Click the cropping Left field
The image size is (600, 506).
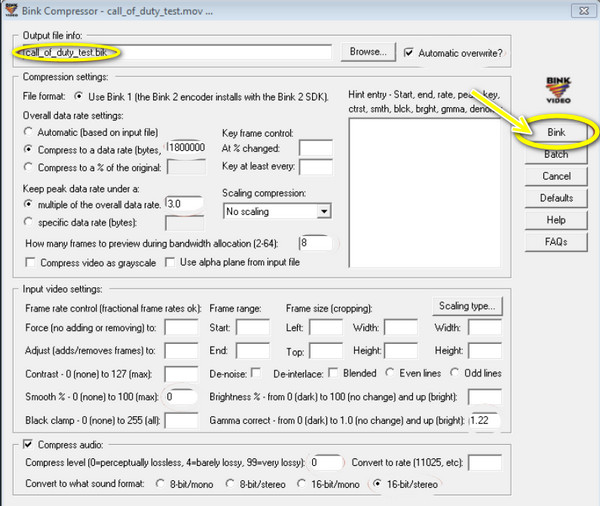point(326,328)
